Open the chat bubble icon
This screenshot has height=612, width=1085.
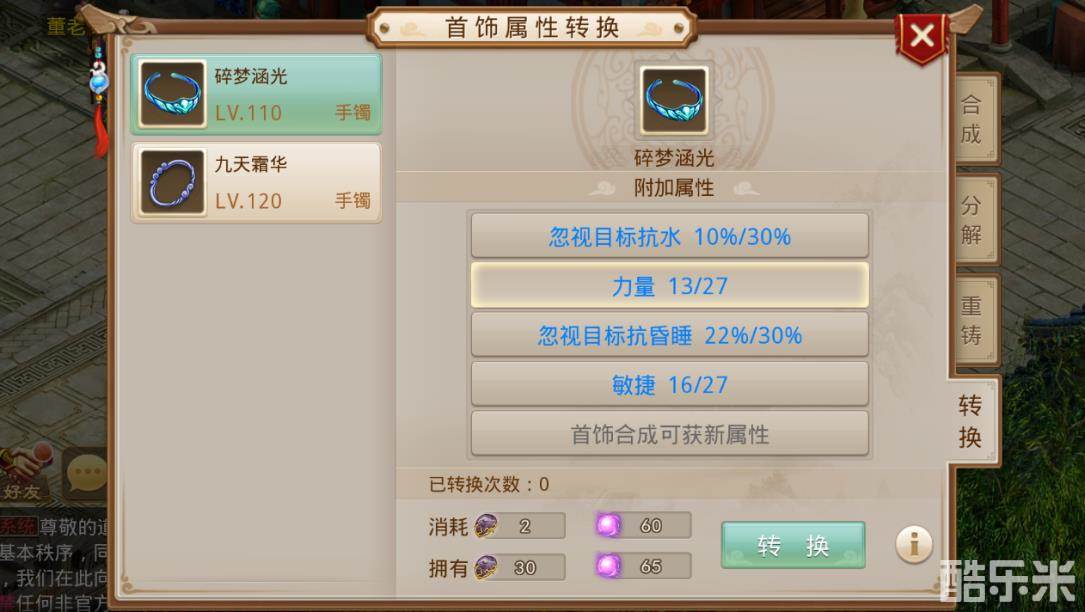tap(86, 474)
